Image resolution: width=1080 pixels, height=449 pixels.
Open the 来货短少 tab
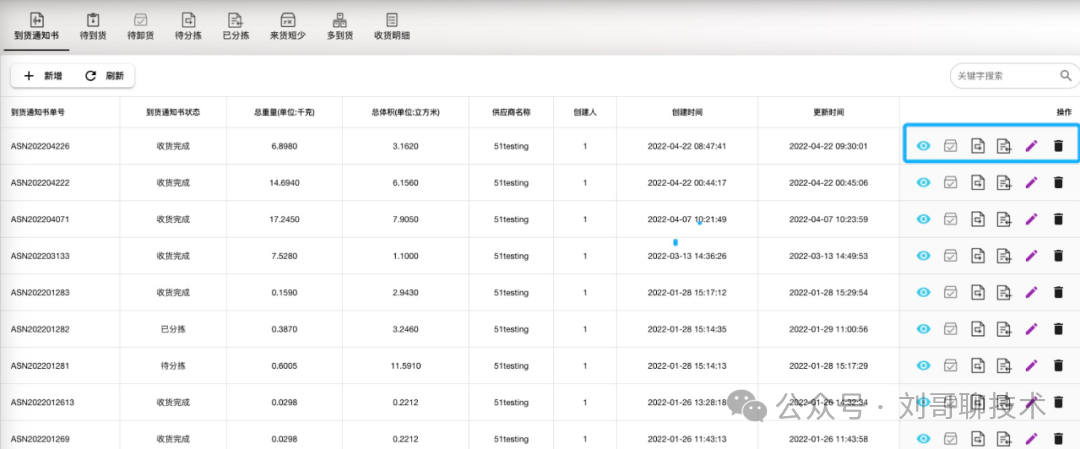coord(288,28)
